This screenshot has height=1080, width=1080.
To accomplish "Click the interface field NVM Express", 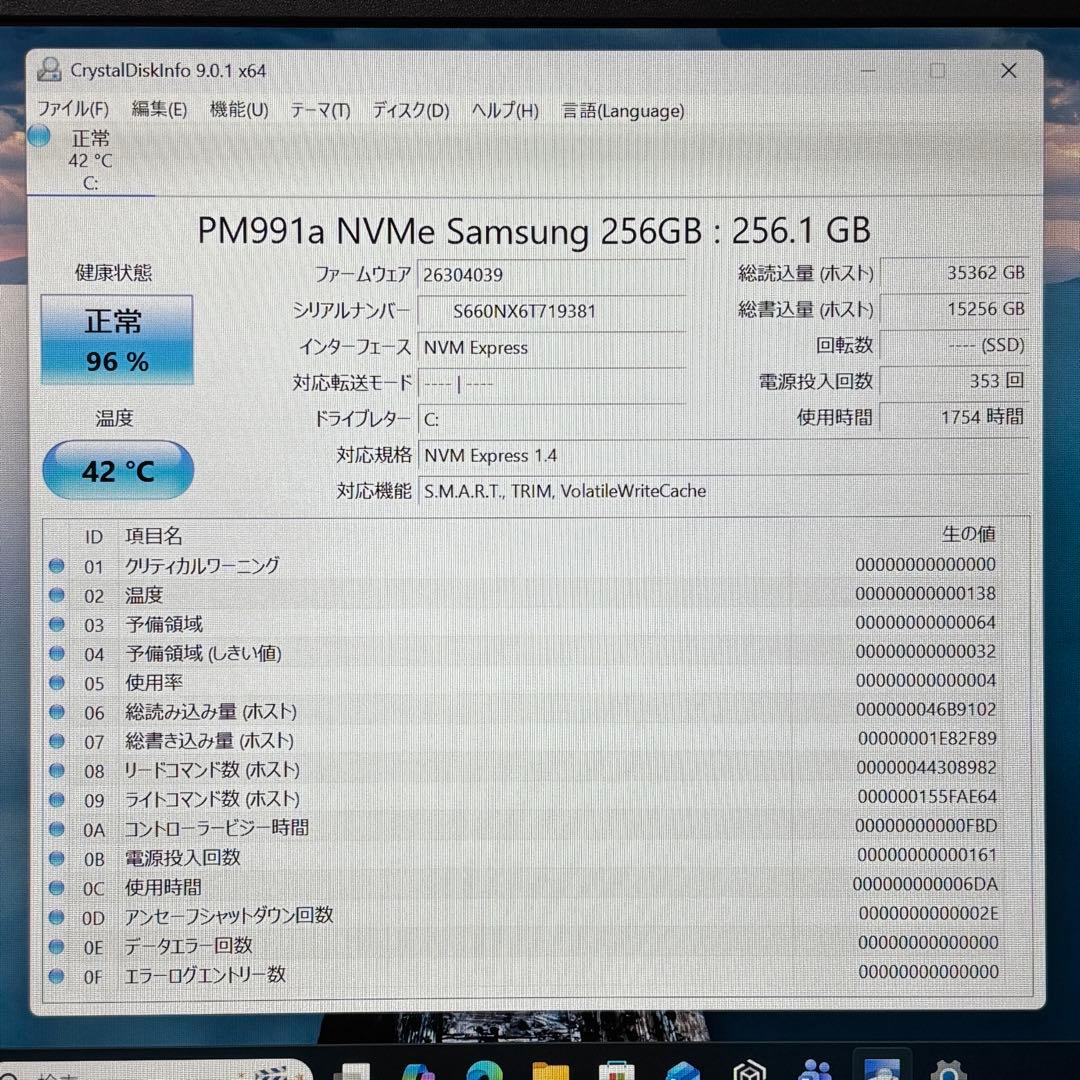I will 552,348.
